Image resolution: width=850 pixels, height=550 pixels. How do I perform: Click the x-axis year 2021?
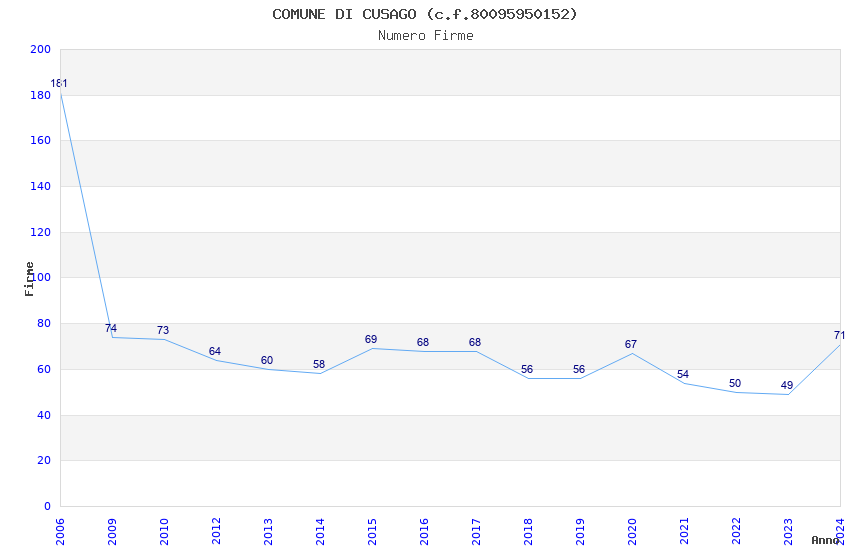click(x=684, y=532)
